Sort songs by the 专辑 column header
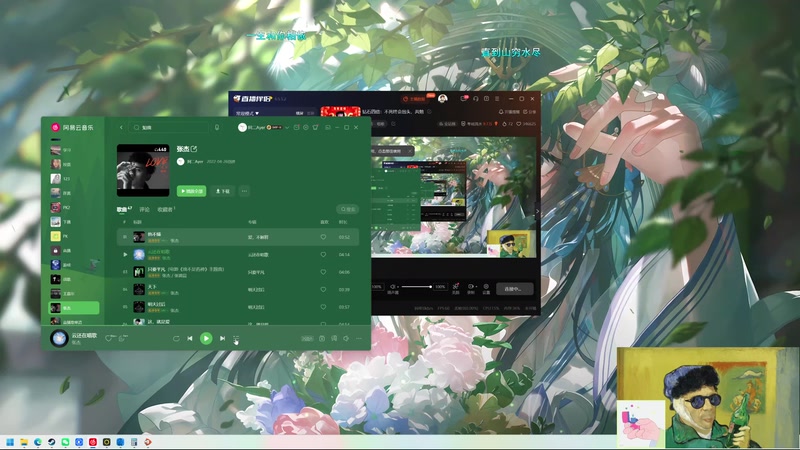Viewport: 800px width, 450px height. pyautogui.click(x=252, y=222)
